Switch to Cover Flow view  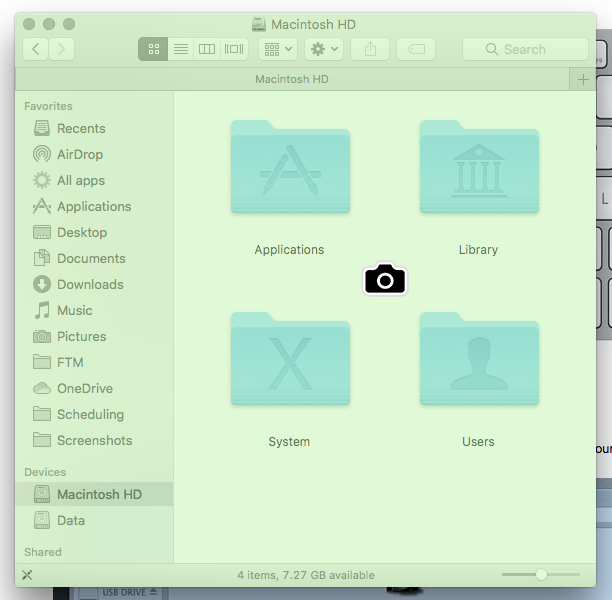coord(234,49)
